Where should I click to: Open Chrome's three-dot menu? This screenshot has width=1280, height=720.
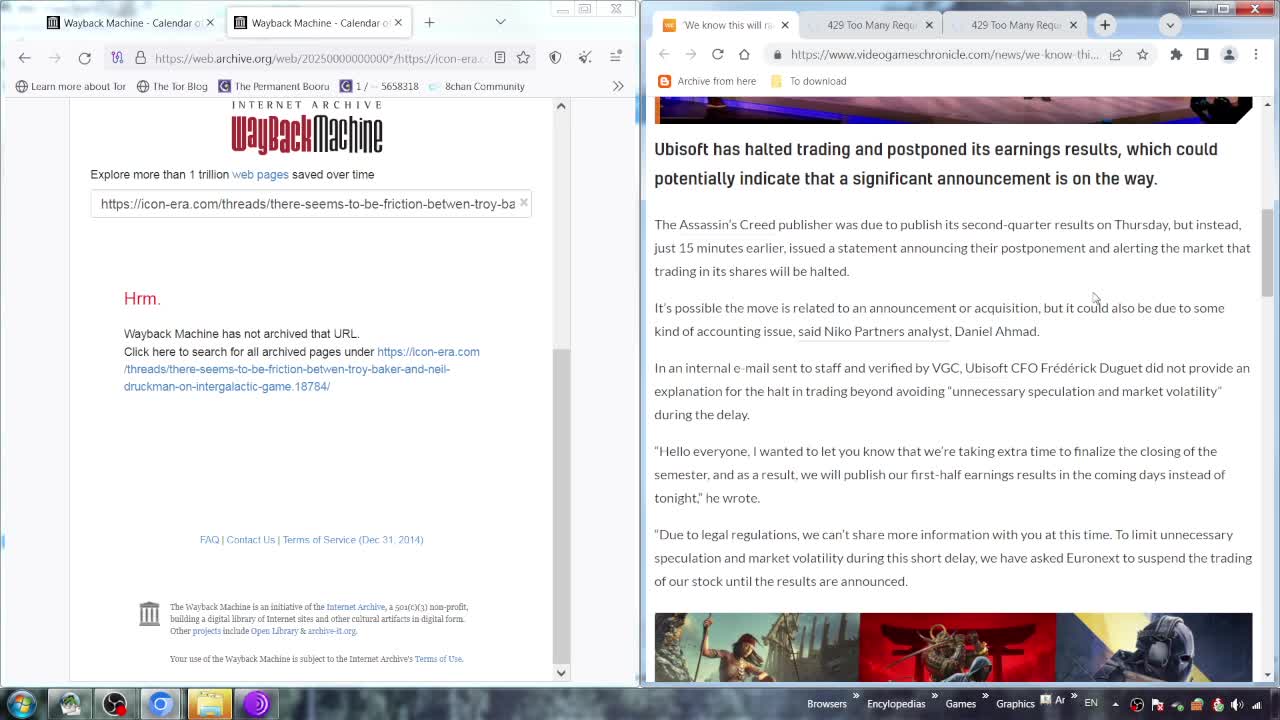point(1256,55)
